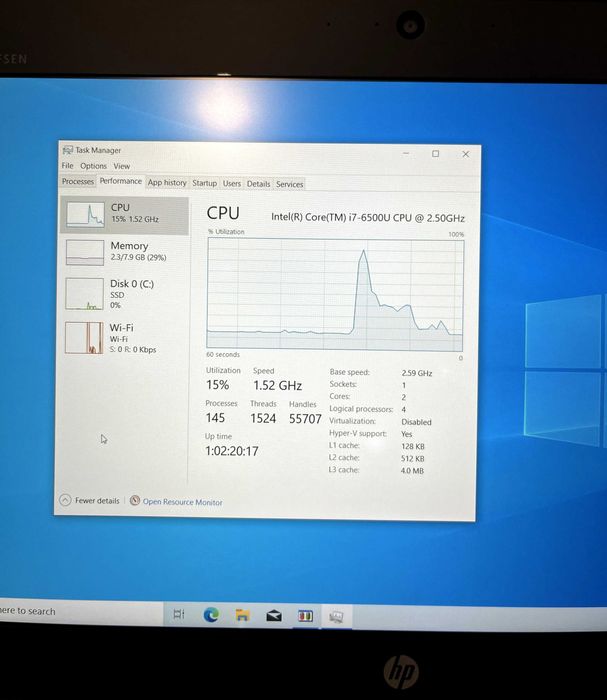Select the Disk 0 (C:) graph thumbnail
Screen dimensions: 607x700
(x=84, y=294)
